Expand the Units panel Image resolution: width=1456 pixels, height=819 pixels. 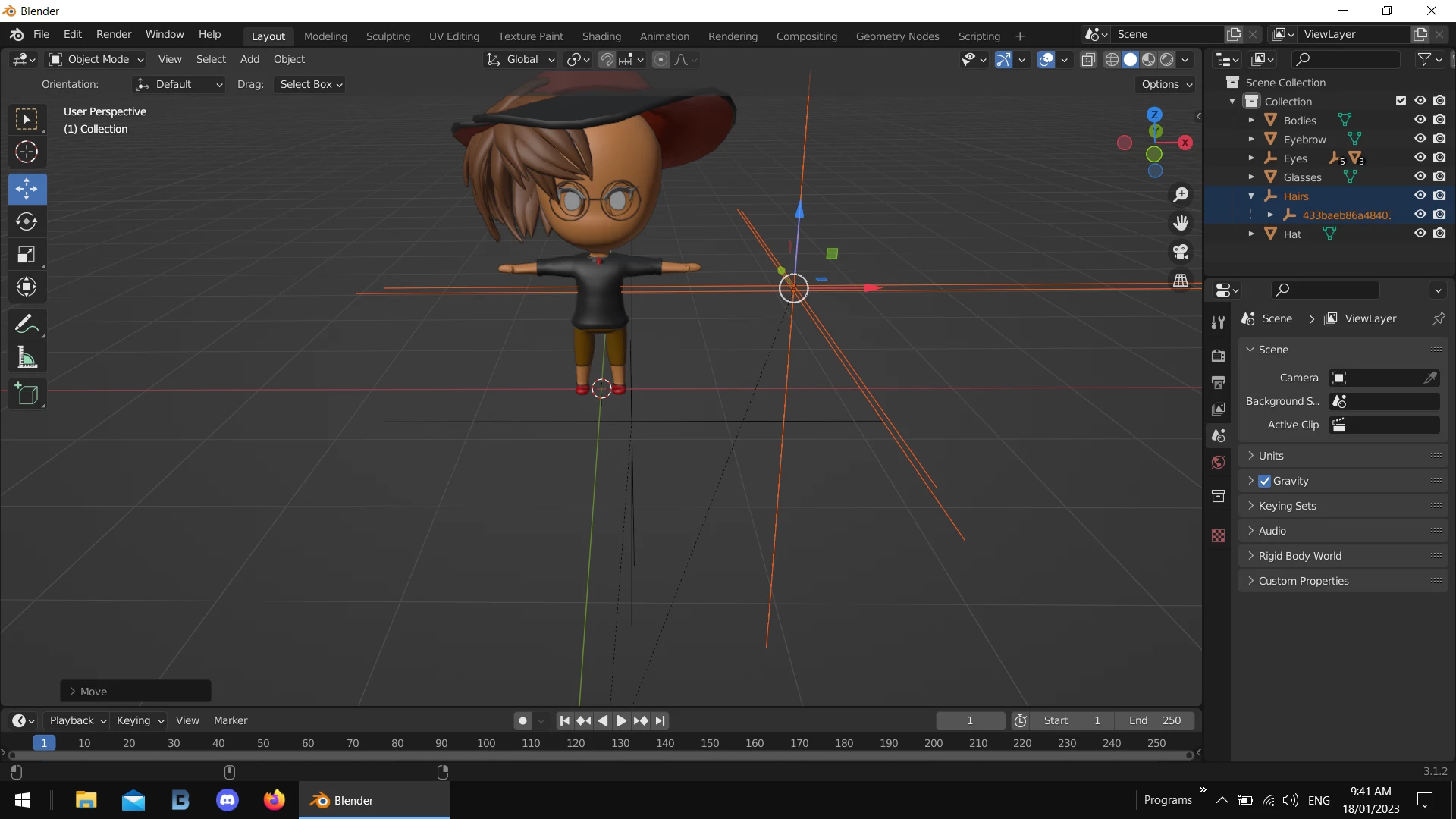1271,456
